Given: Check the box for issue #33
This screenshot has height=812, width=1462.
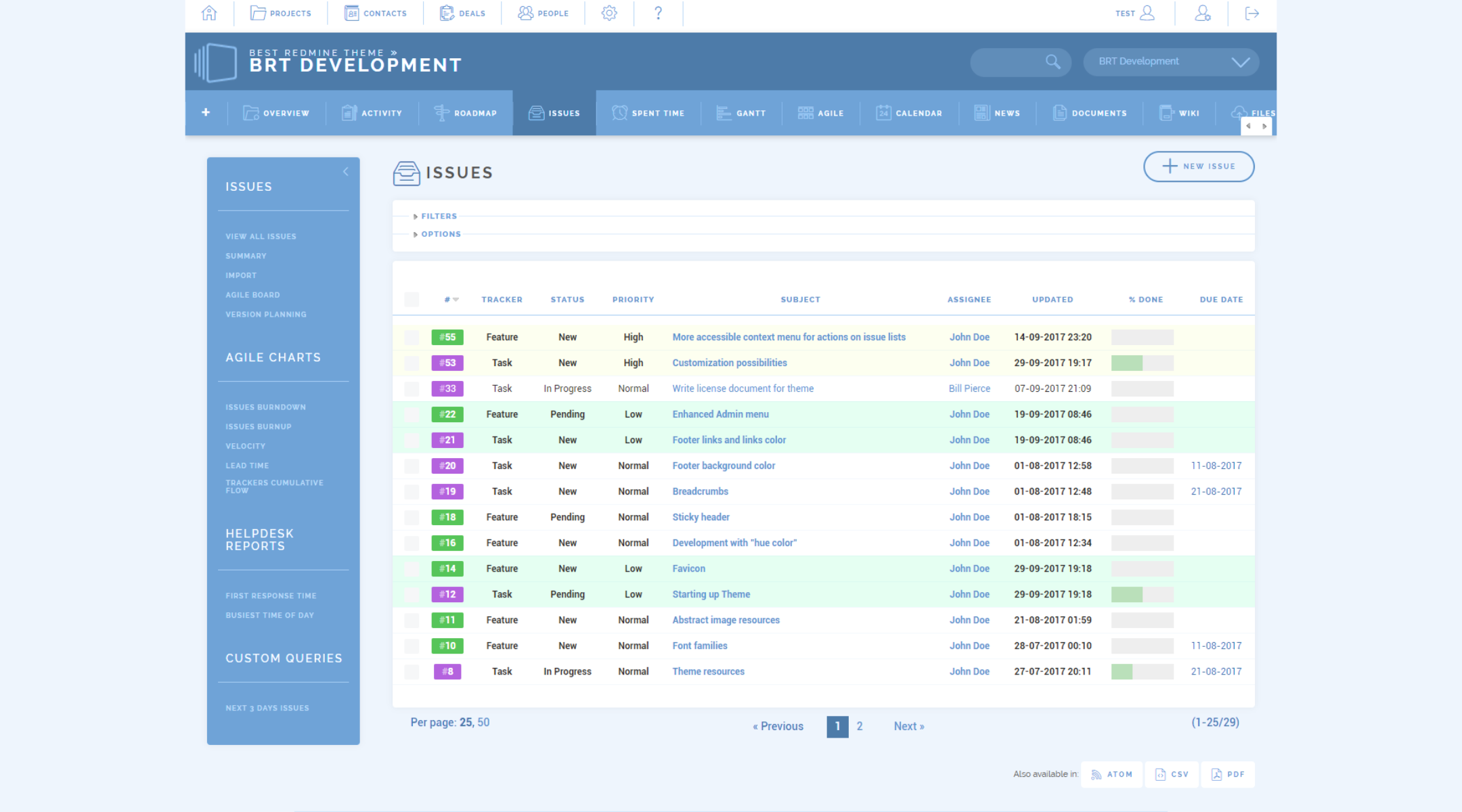Looking at the screenshot, I should pos(412,388).
